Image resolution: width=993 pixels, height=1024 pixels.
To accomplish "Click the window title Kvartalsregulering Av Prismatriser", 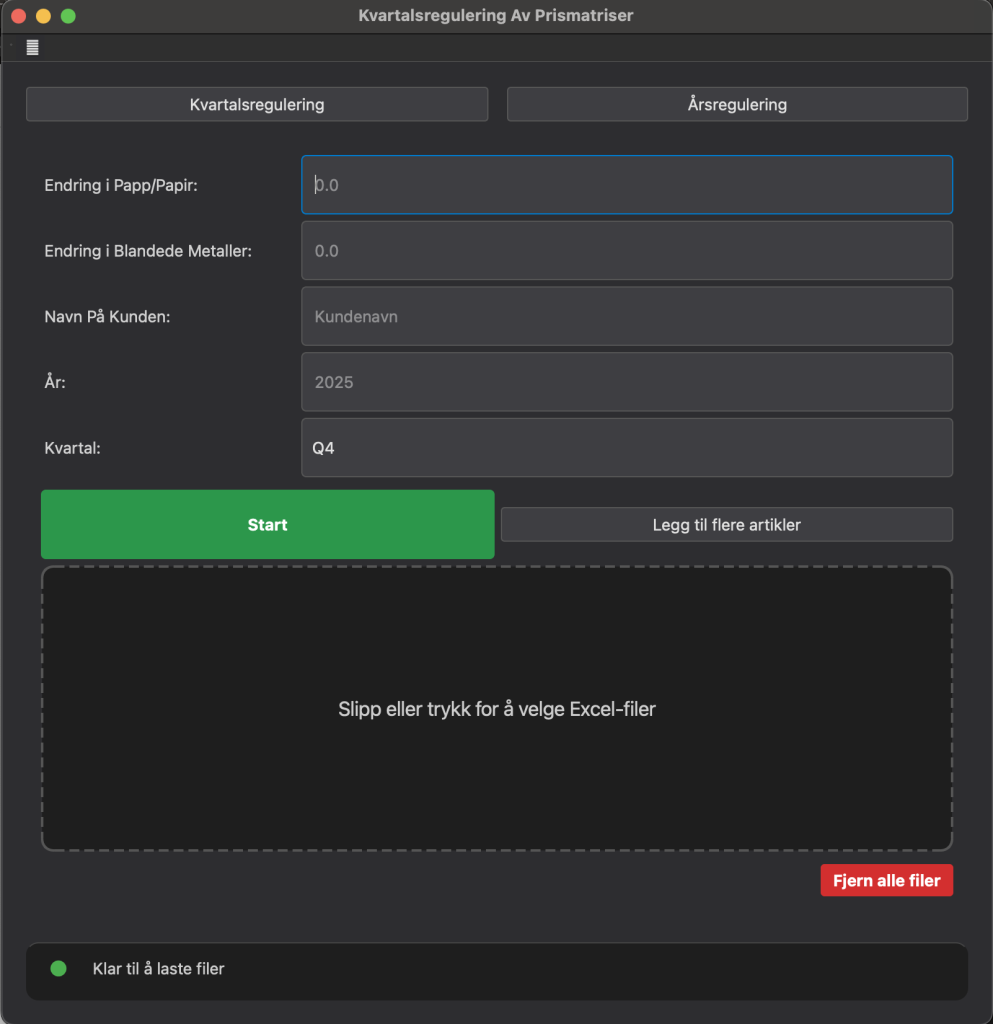I will click(x=496, y=16).
